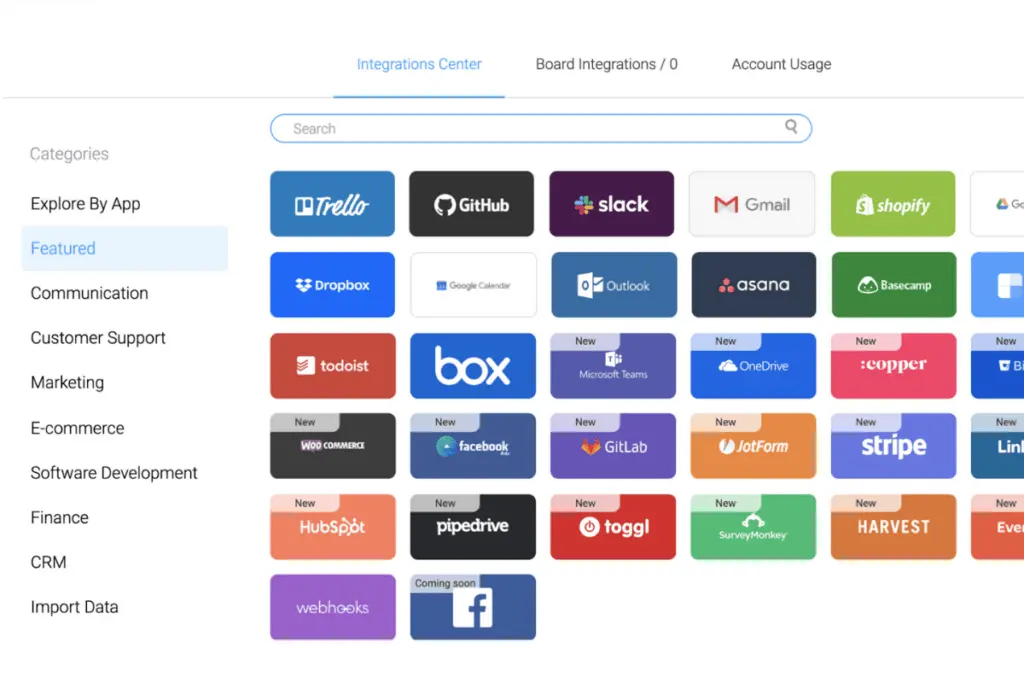Open the JotForm integration tile
The image size is (1024, 683).
point(753,446)
